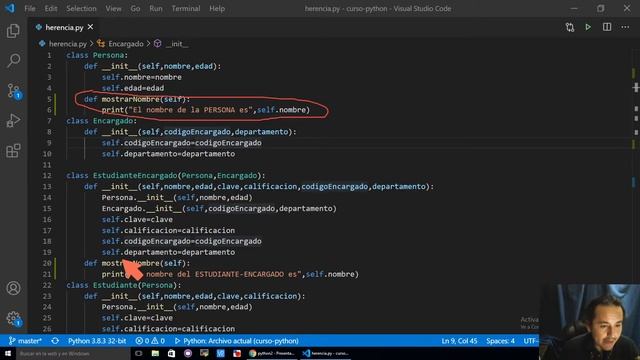
Task: Open __init__ breadcrumb dropdown
Action: point(177,44)
